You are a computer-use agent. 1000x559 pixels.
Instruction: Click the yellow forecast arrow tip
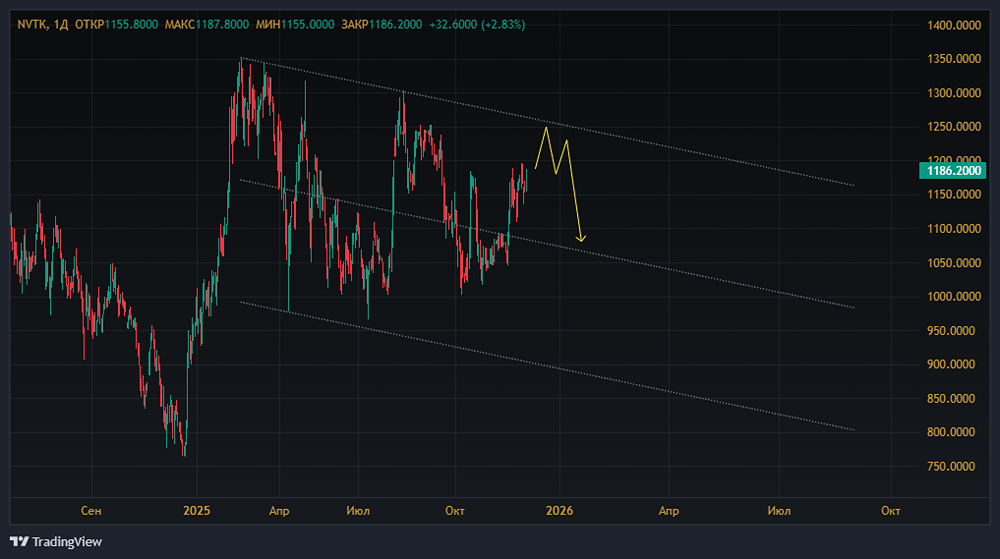pyautogui.click(x=581, y=239)
